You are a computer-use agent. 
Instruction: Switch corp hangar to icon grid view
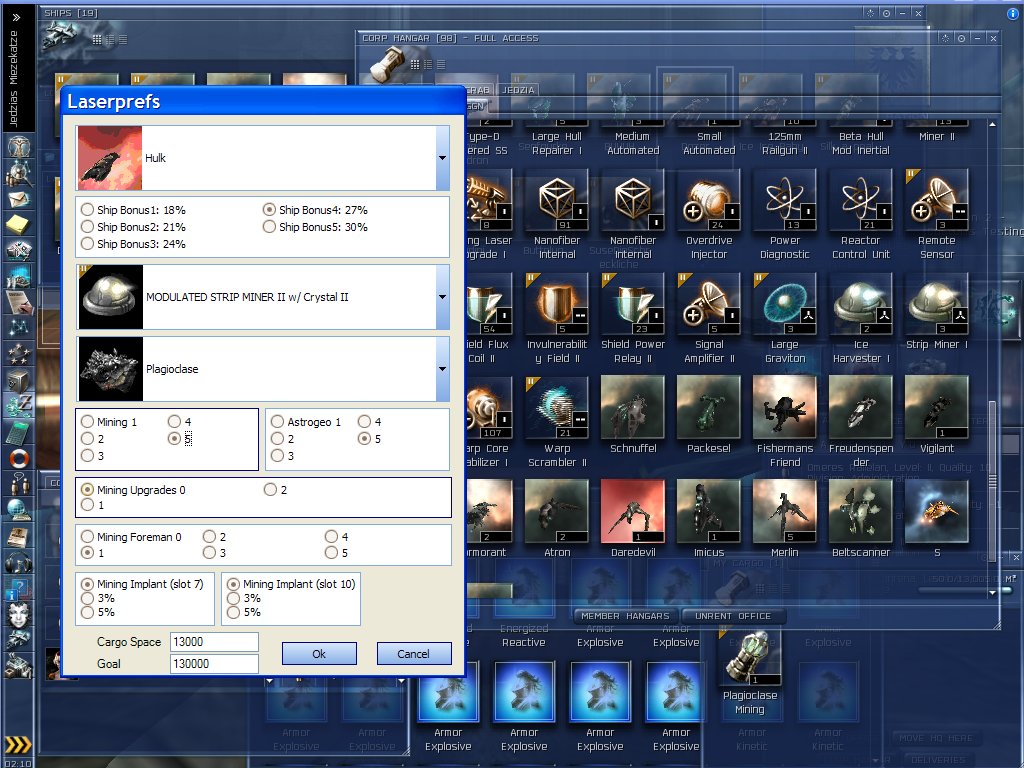click(x=415, y=64)
